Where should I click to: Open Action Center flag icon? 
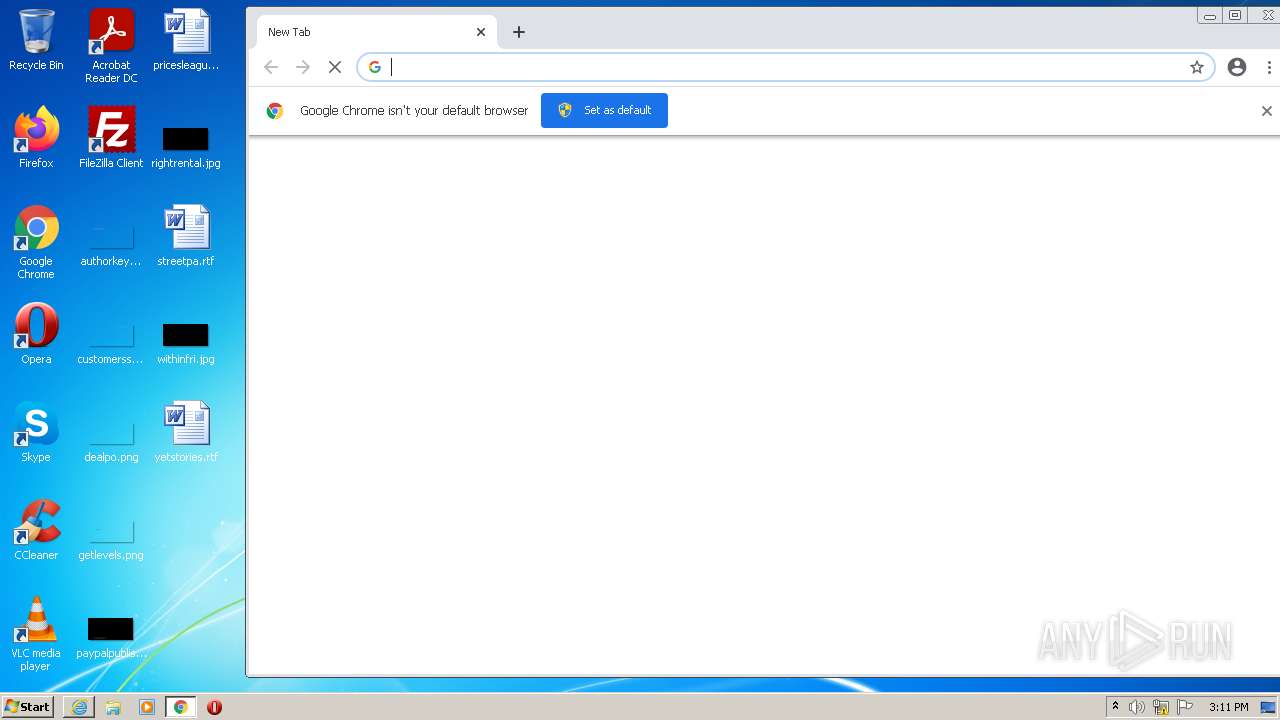pyautogui.click(x=1185, y=707)
